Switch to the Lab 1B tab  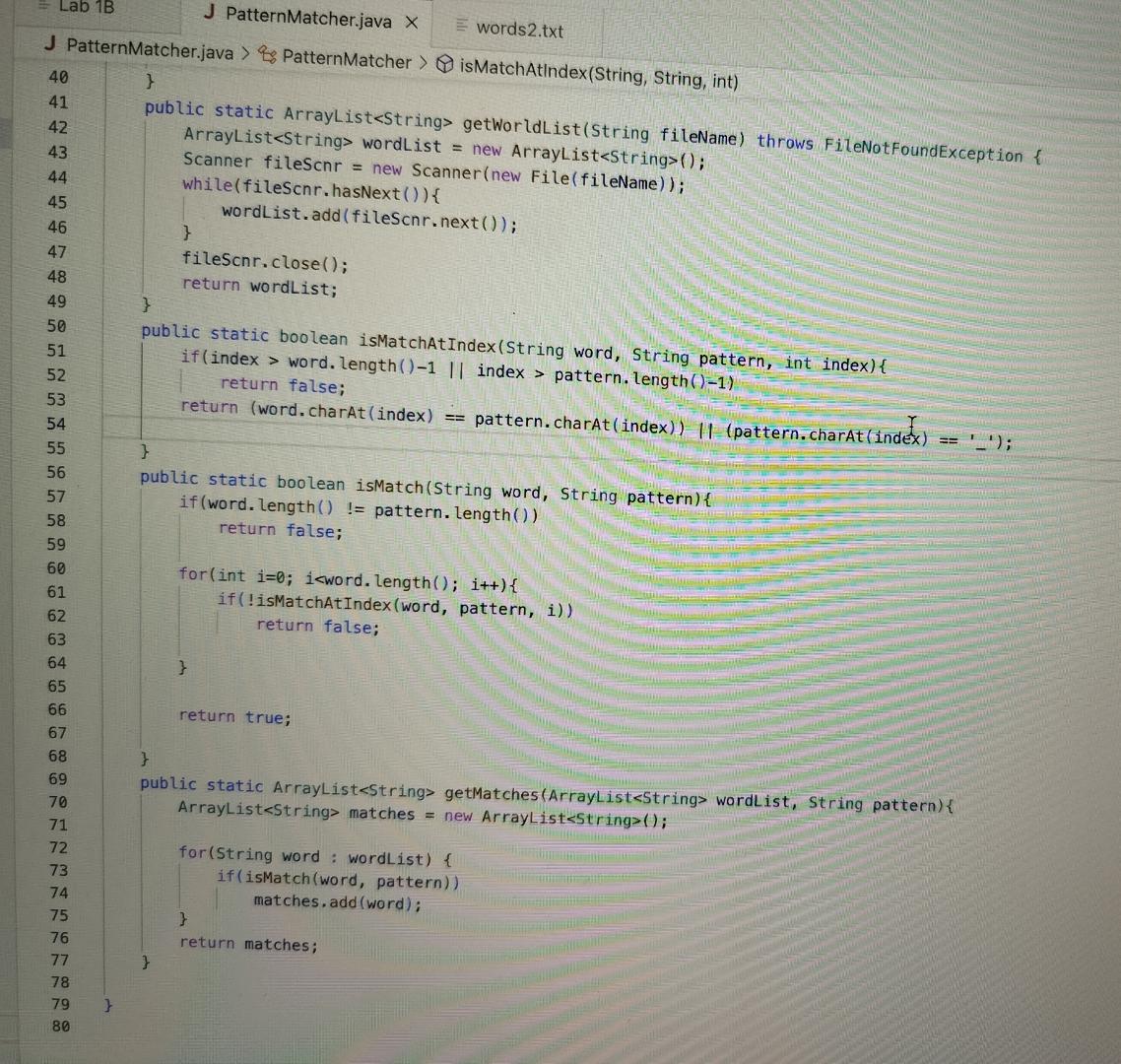[x=87, y=7]
